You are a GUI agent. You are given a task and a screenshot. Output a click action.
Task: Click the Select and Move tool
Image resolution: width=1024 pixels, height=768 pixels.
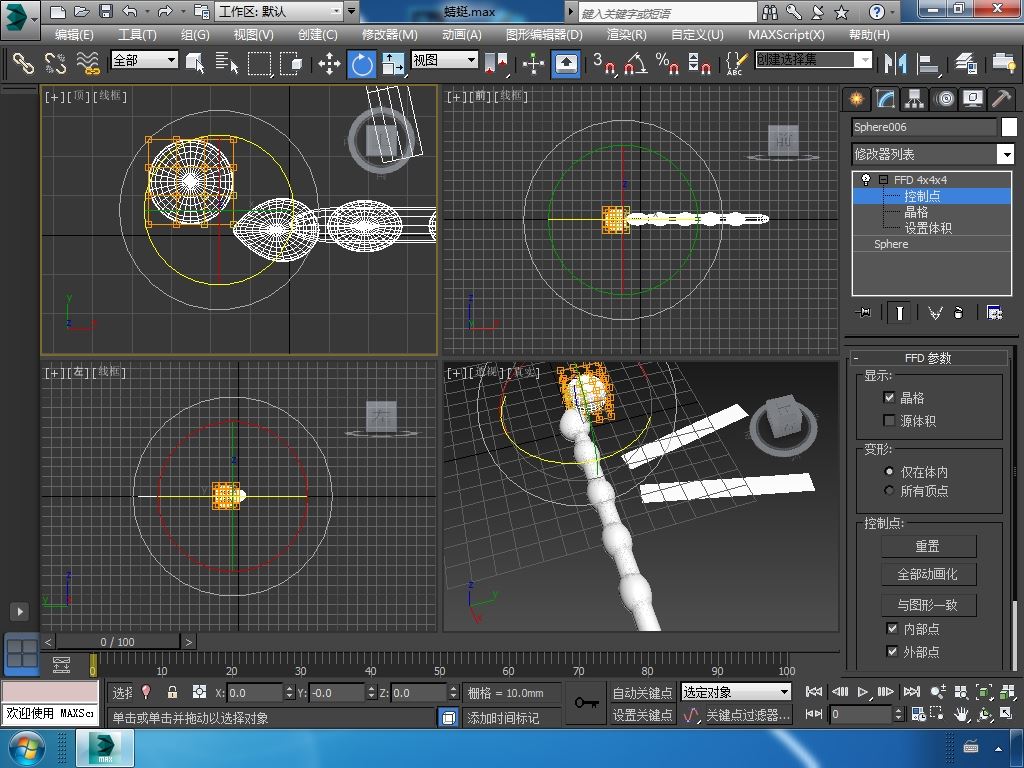(329, 64)
